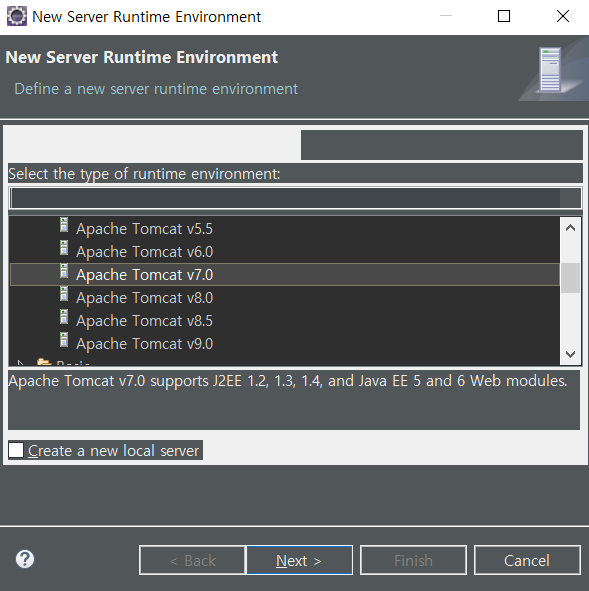Open help via the question mark icon

[25, 559]
